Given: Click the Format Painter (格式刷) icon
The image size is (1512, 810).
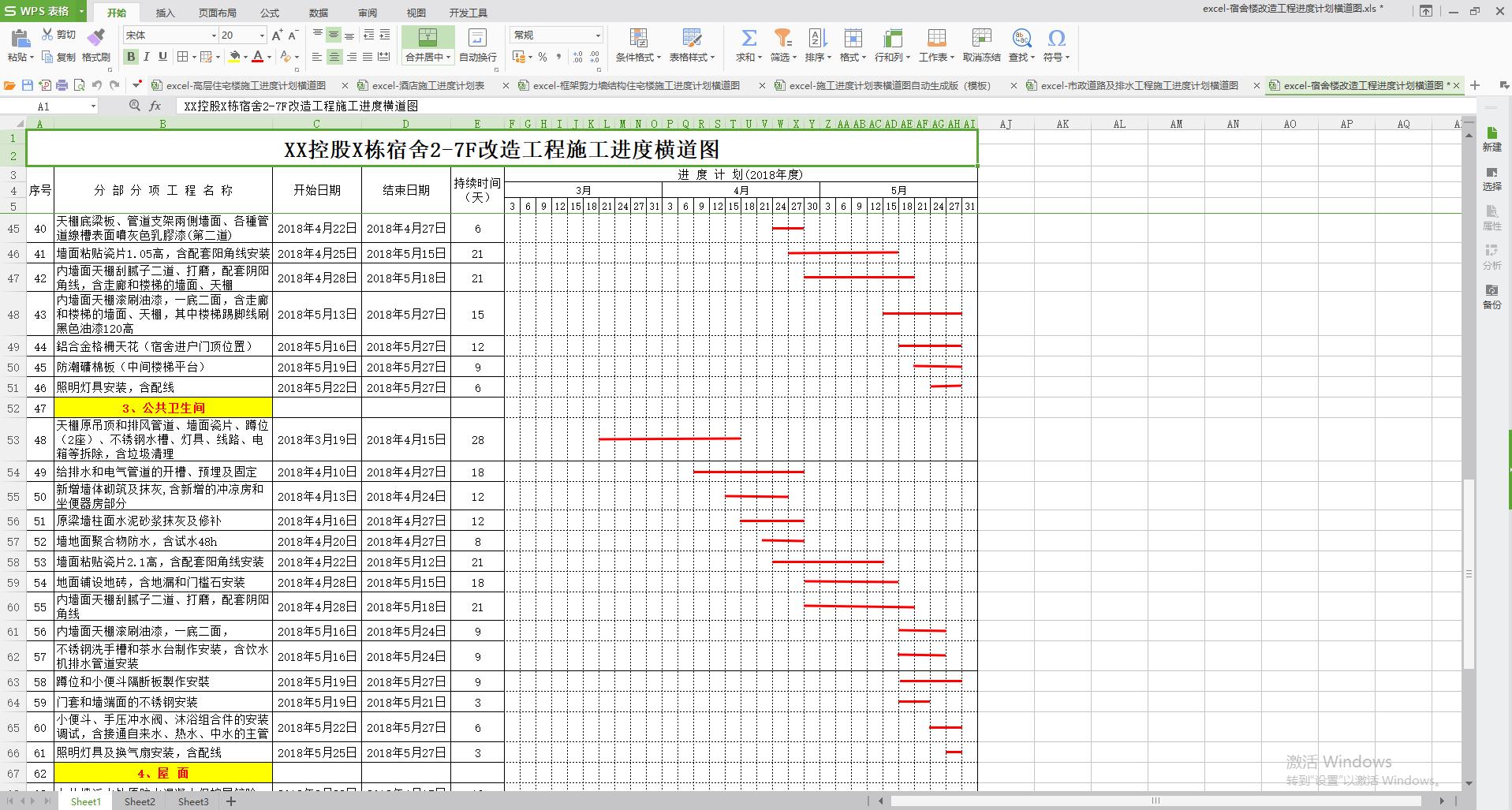Looking at the screenshot, I should [x=95, y=38].
